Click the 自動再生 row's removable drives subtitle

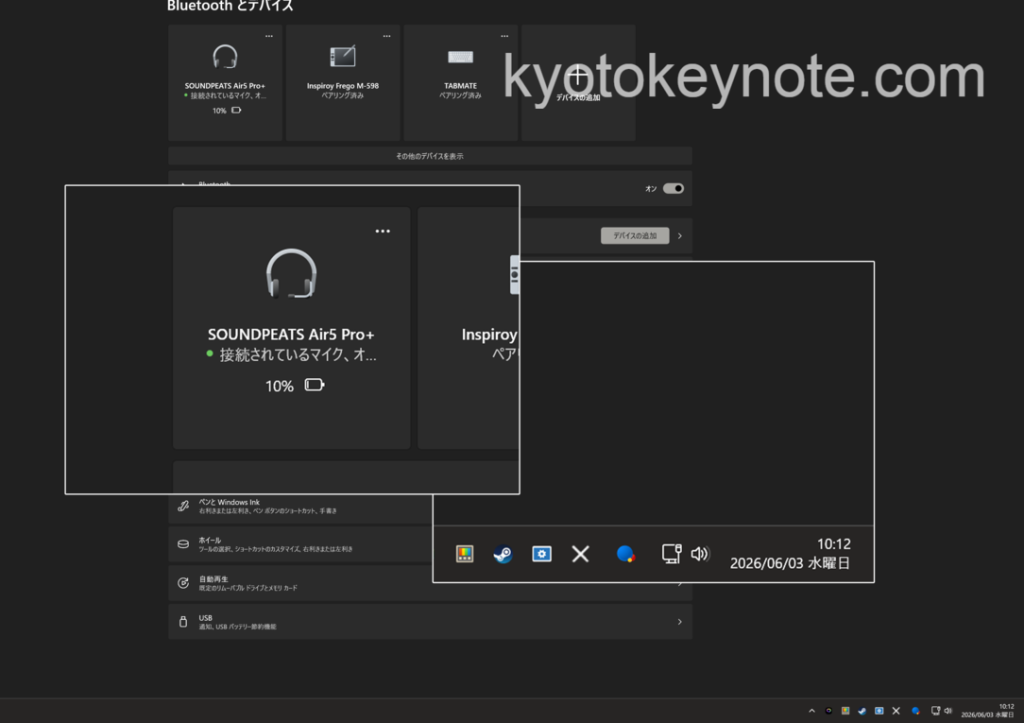[248, 588]
